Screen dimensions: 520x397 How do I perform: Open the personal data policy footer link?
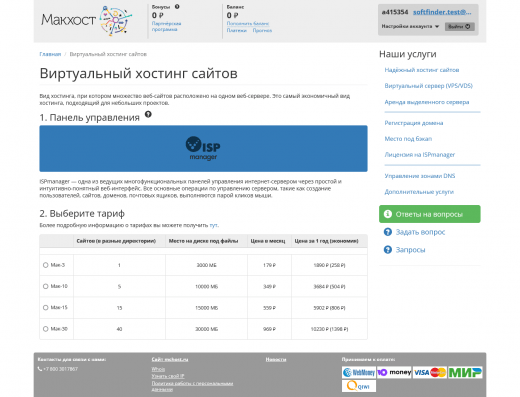pyautogui.click(x=192, y=386)
